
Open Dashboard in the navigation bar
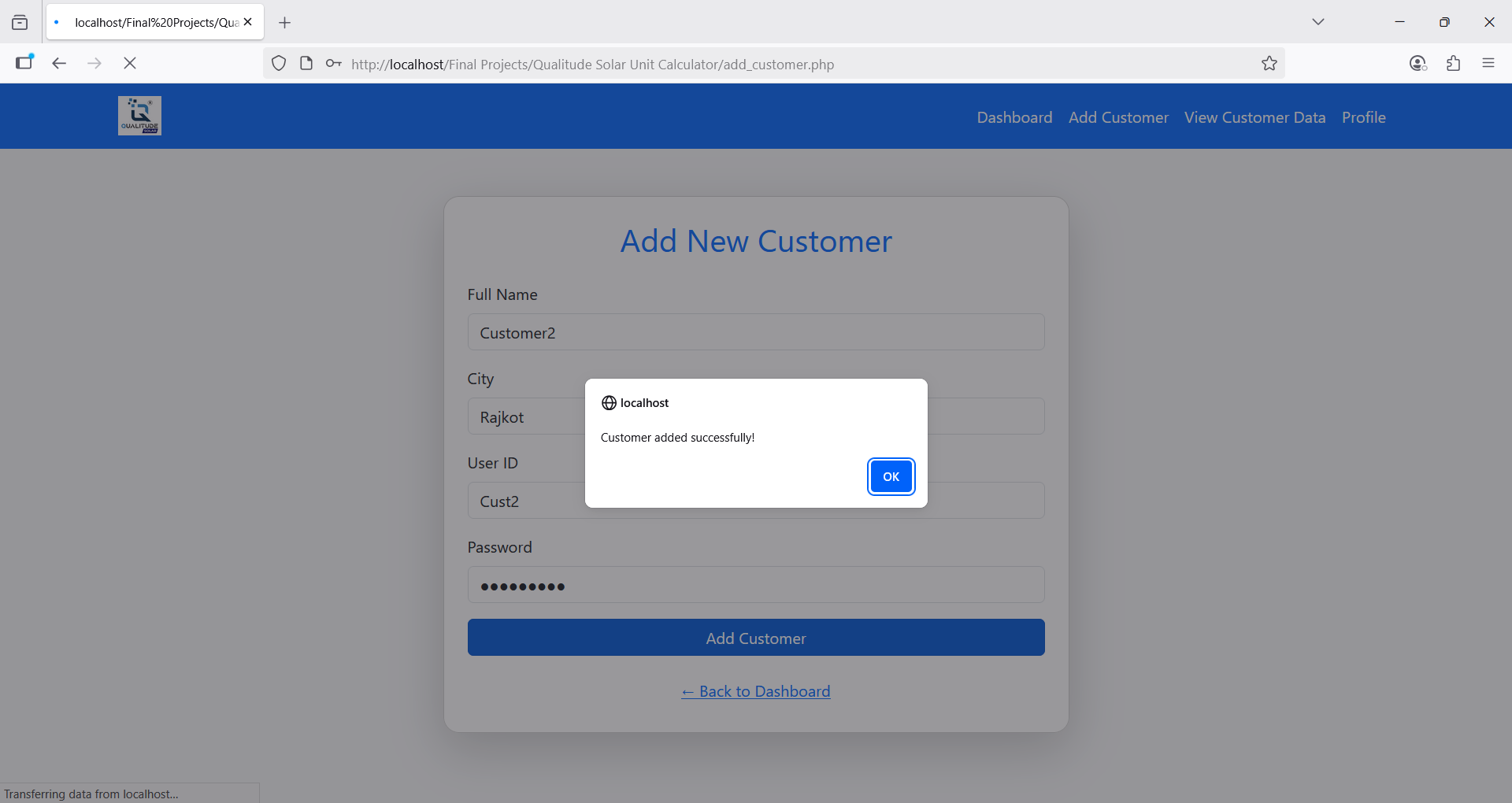click(1014, 117)
